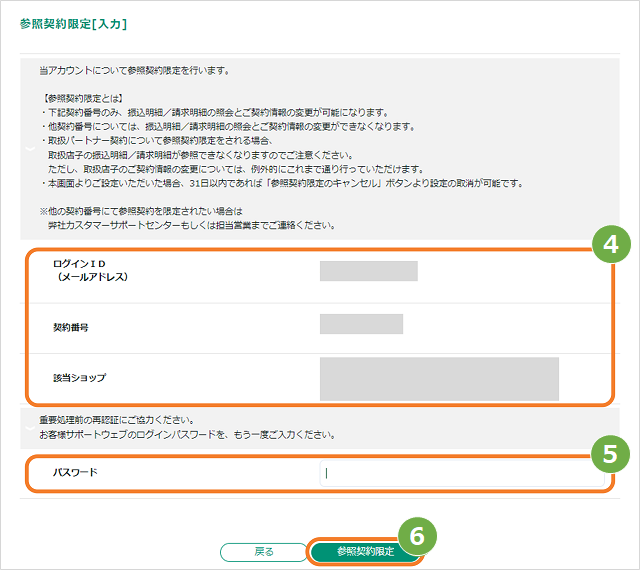Click the 取扱パートナー契約について bullet line

(x=157, y=140)
